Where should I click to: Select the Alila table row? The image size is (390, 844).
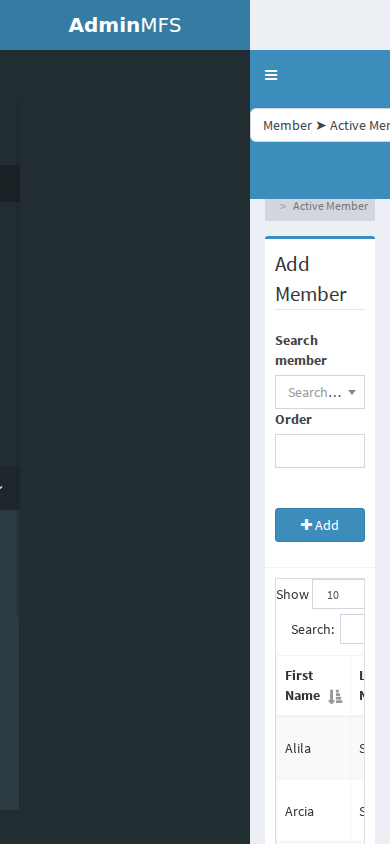(320, 748)
